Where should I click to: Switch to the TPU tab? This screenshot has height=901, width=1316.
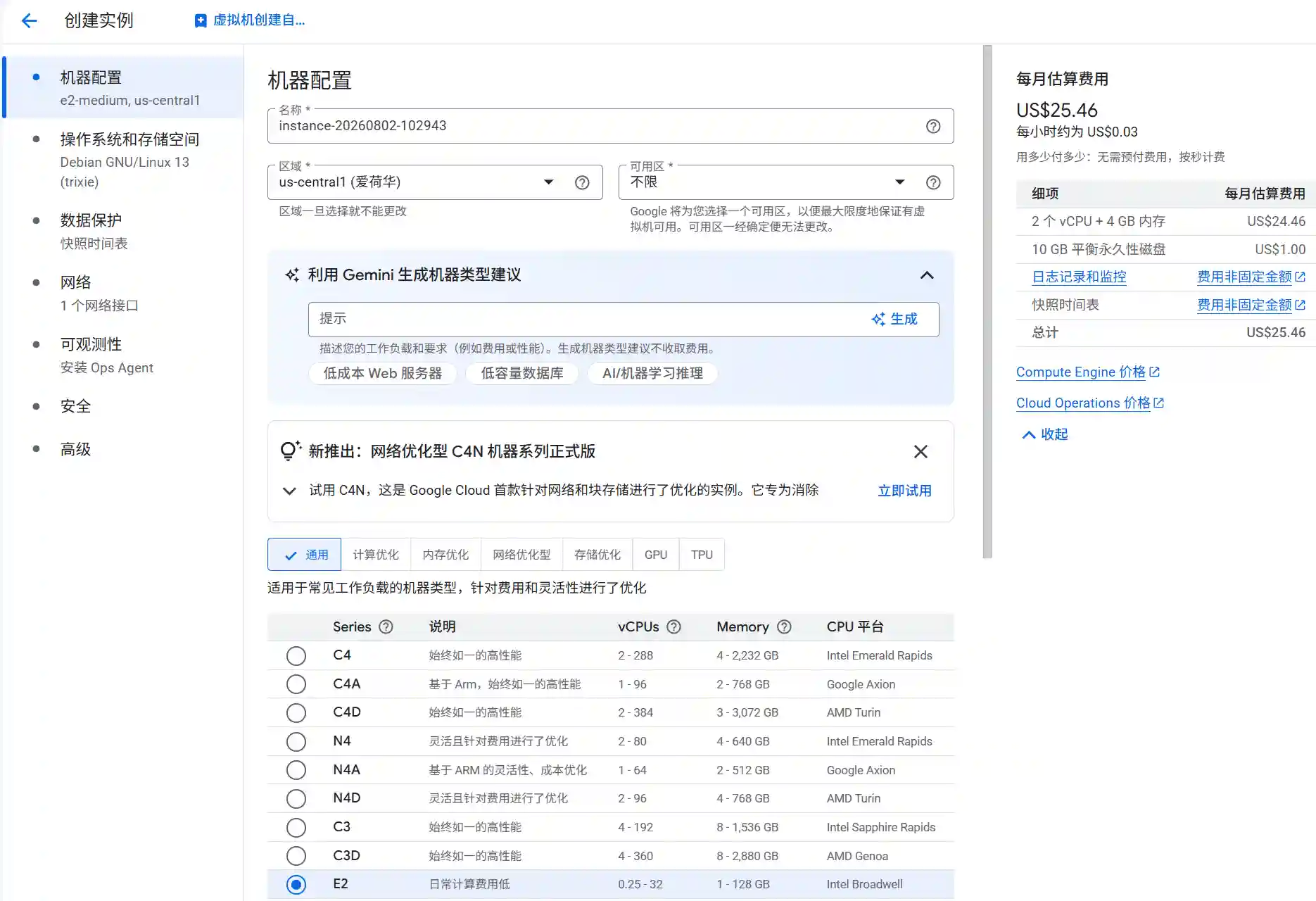[x=702, y=555]
